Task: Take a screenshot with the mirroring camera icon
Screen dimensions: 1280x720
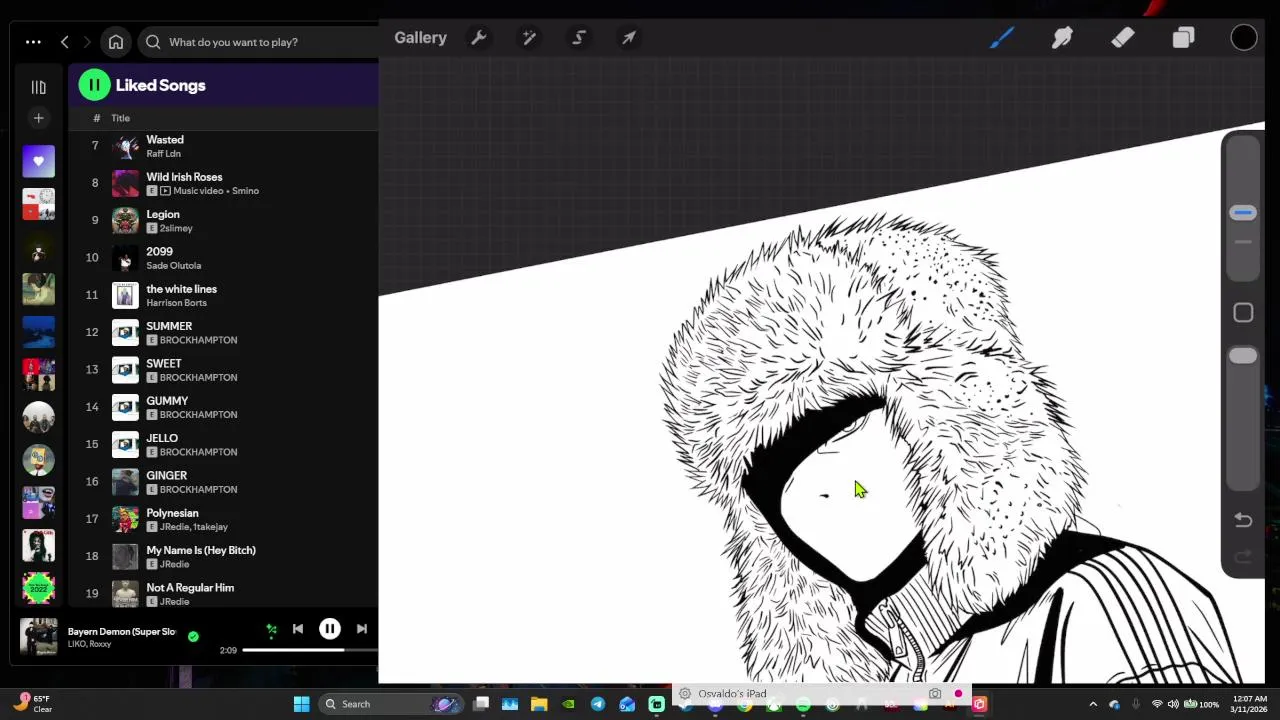Action: 935,694
